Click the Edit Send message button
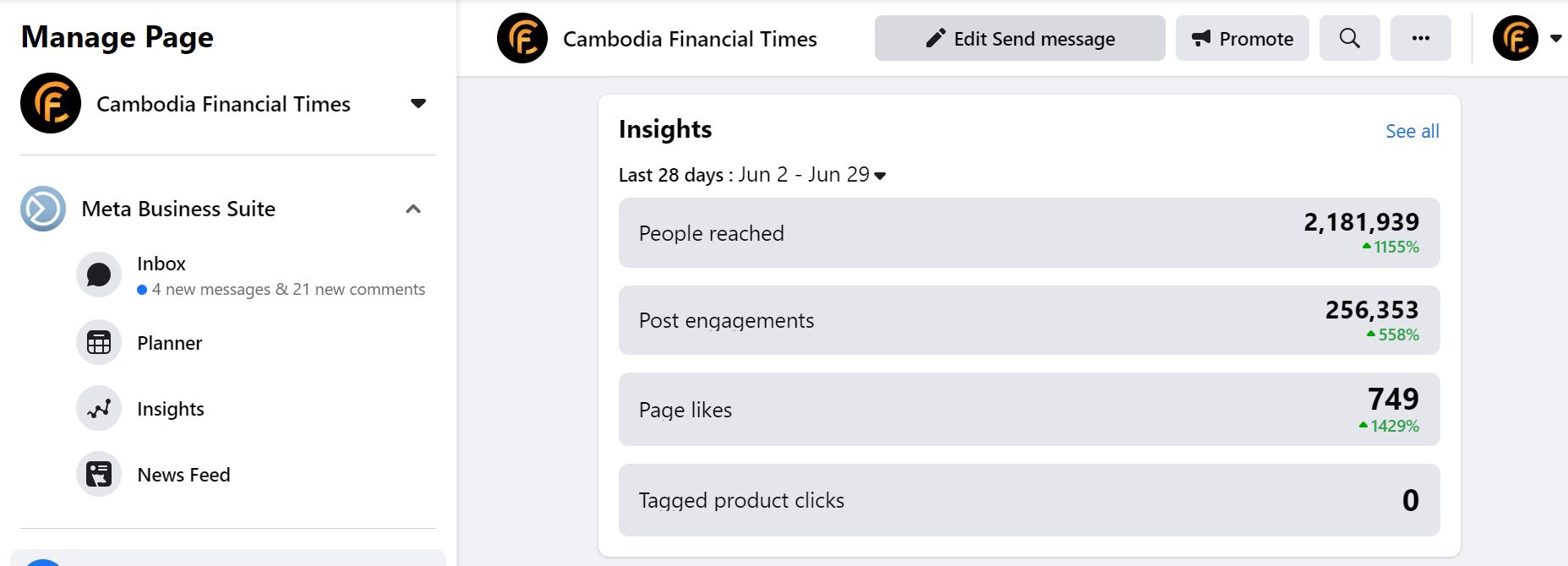 [x=1019, y=39]
